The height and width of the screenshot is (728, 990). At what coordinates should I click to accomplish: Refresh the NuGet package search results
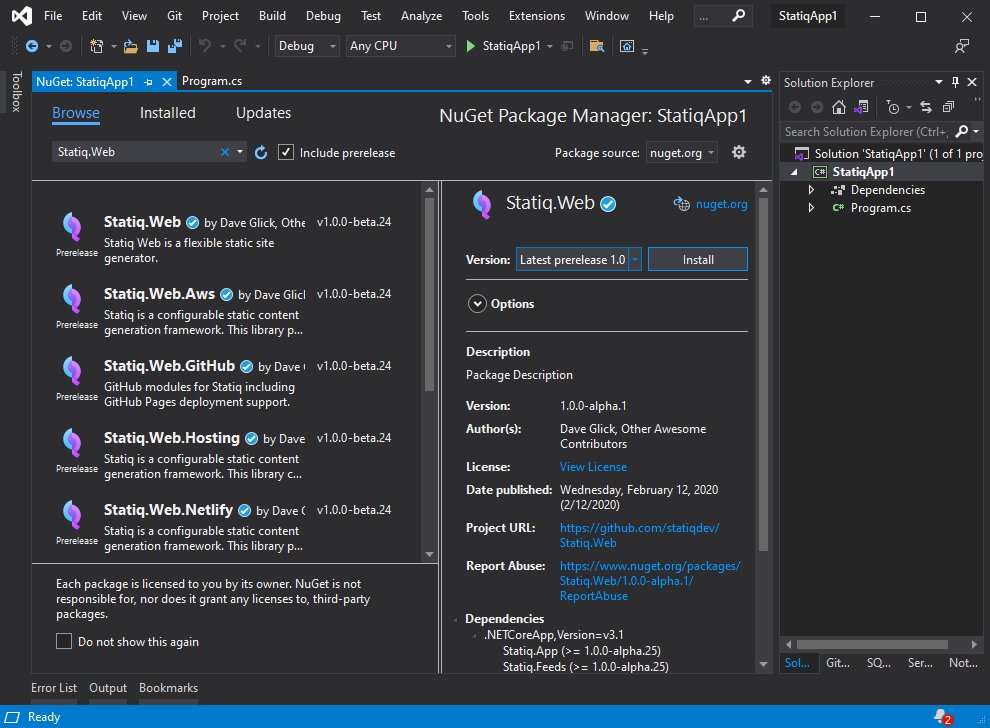pos(261,153)
